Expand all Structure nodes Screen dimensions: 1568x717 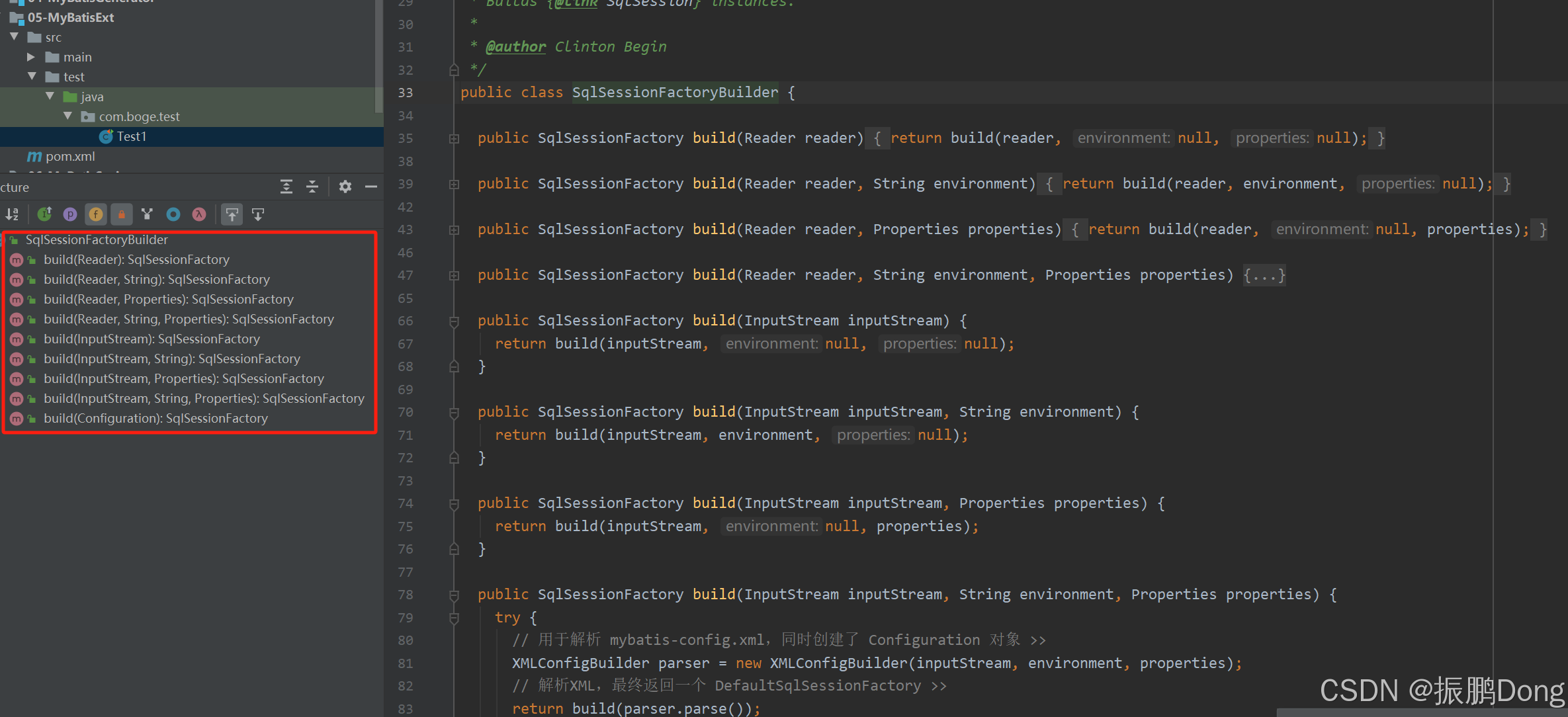click(286, 187)
